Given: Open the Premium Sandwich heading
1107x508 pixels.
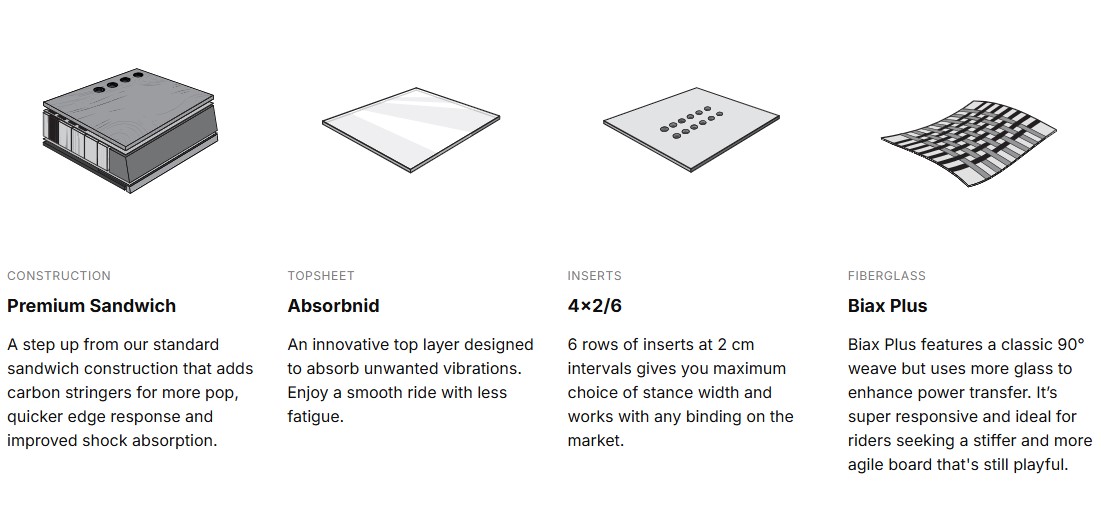Looking at the screenshot, I should tap(91, 306).
